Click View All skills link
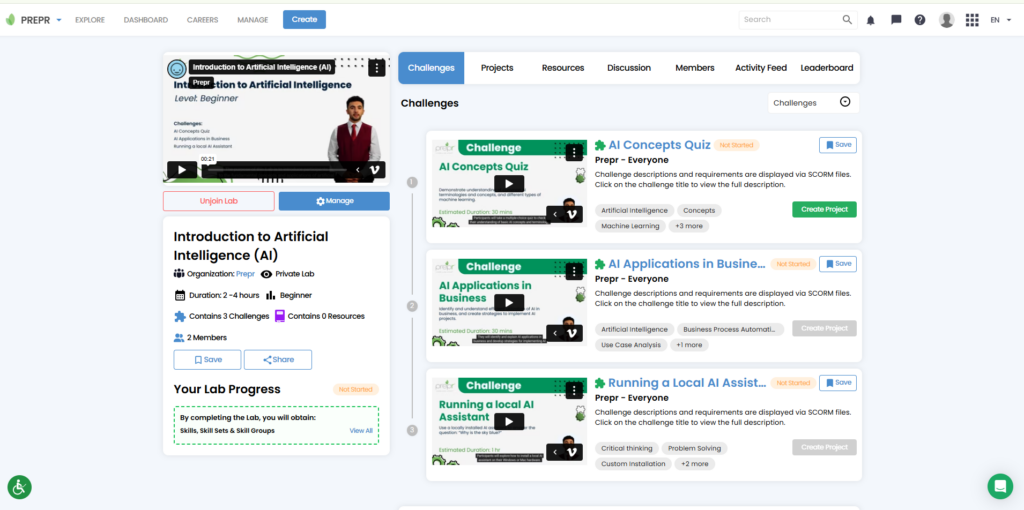 coord(361,430)
